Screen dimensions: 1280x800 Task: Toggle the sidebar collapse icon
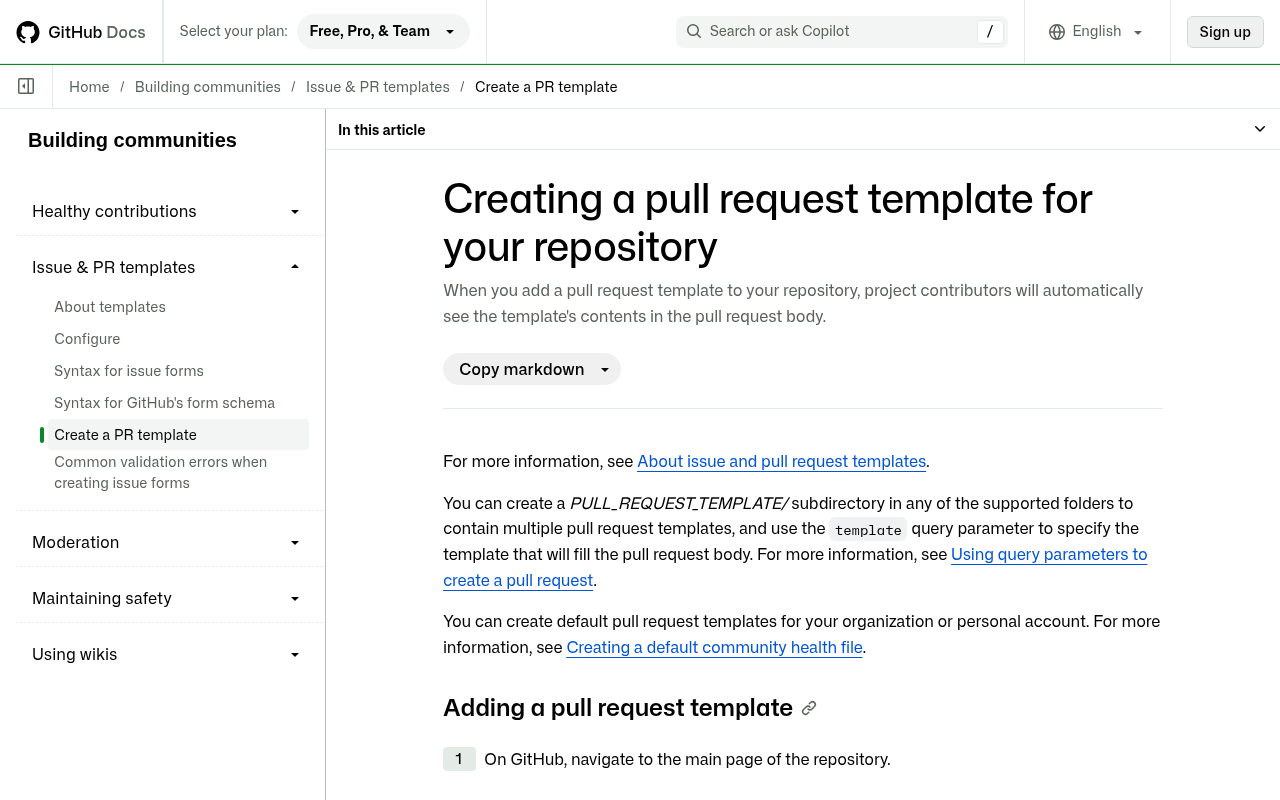point(26,87)
